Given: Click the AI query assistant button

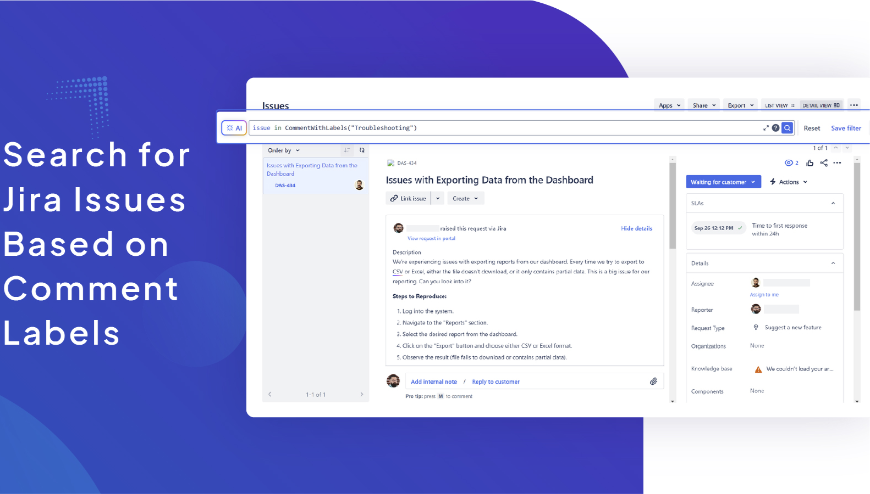Looking at the screenshot, I should 234,128.
